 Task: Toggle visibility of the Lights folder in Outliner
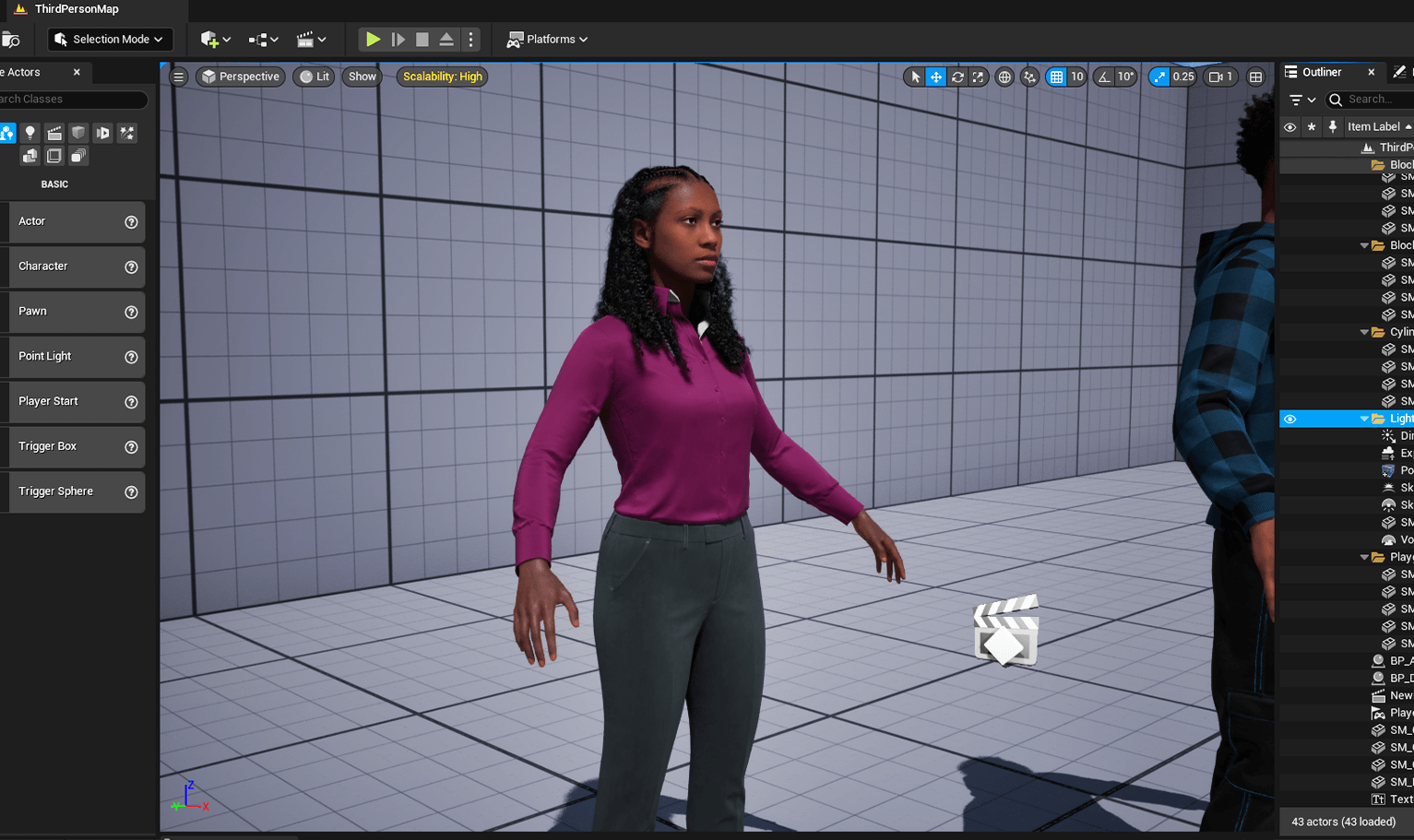[x=1289, y=418]
